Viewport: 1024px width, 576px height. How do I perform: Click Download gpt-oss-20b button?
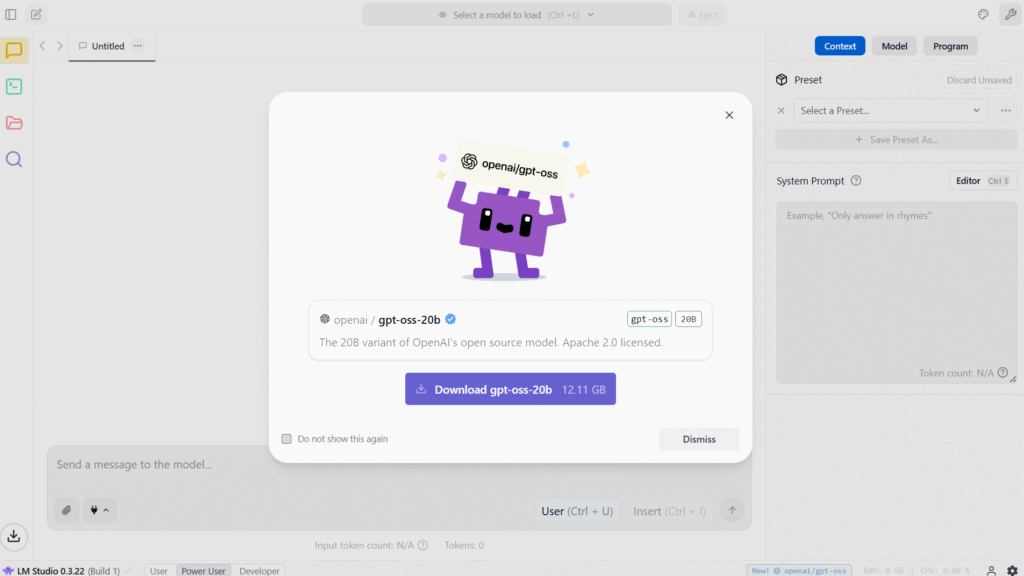tap(510, 390)
